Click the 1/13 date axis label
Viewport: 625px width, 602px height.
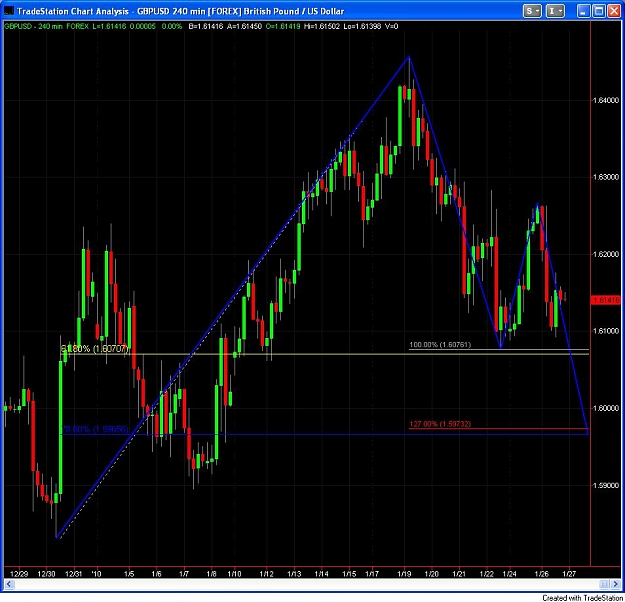pos(294,574)
